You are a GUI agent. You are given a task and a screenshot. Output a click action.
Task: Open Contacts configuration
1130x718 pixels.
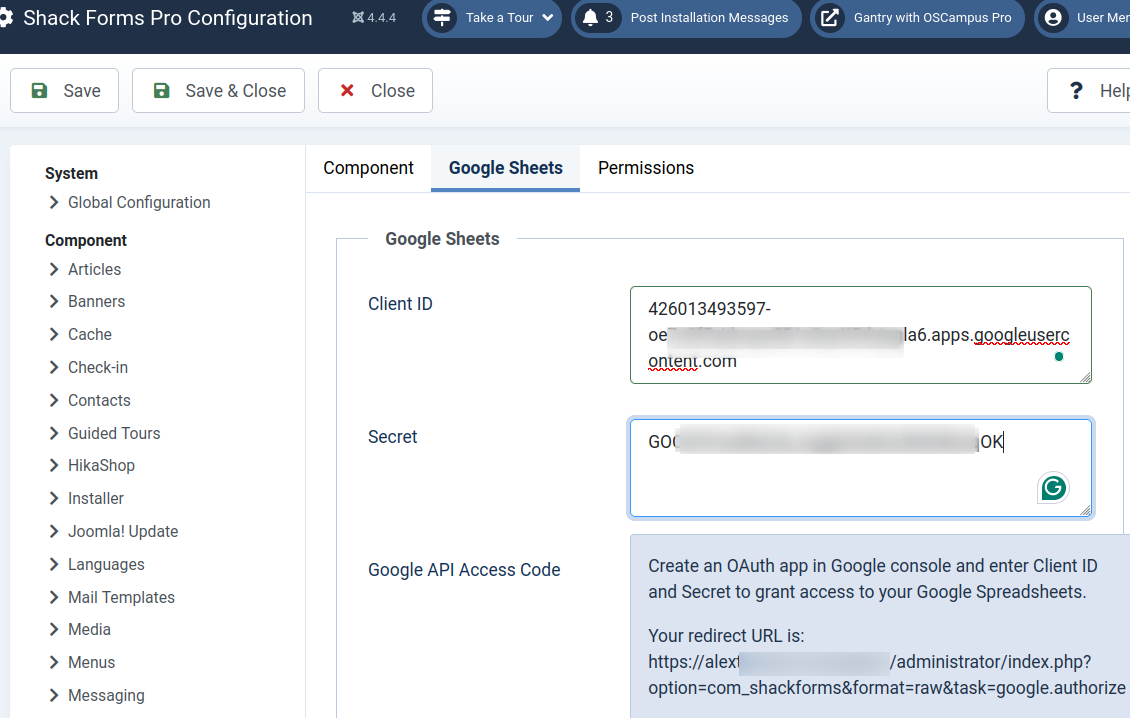(99, 401)
